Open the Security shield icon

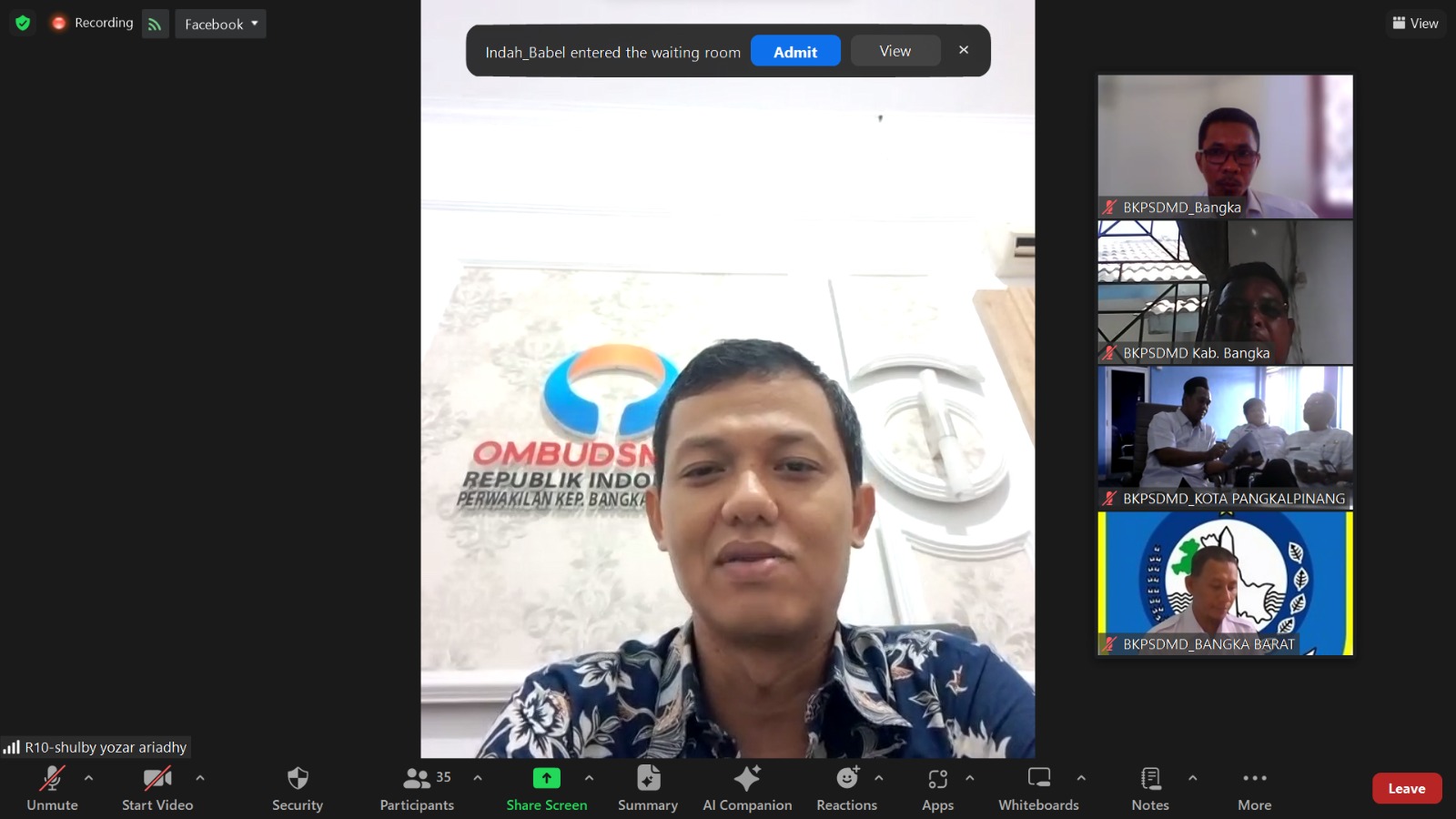298,779
